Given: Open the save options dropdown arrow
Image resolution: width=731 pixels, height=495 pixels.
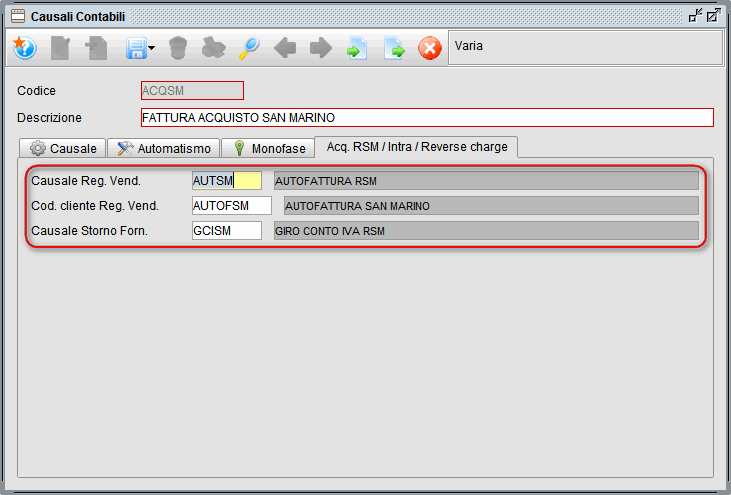Looking at the screenshot, I should click(x=152, y=48).
